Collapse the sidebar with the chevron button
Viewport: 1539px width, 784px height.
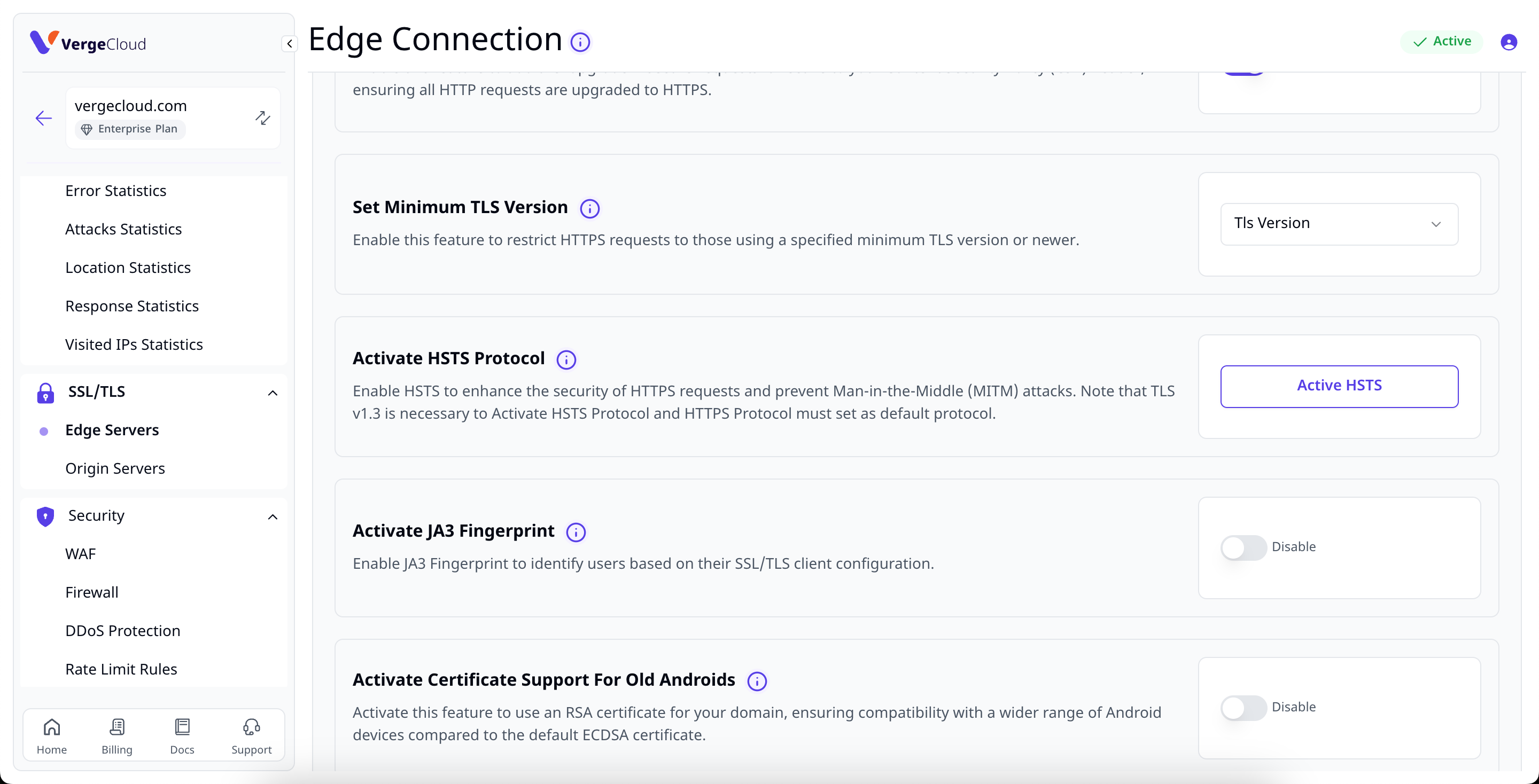click(289, 44)
